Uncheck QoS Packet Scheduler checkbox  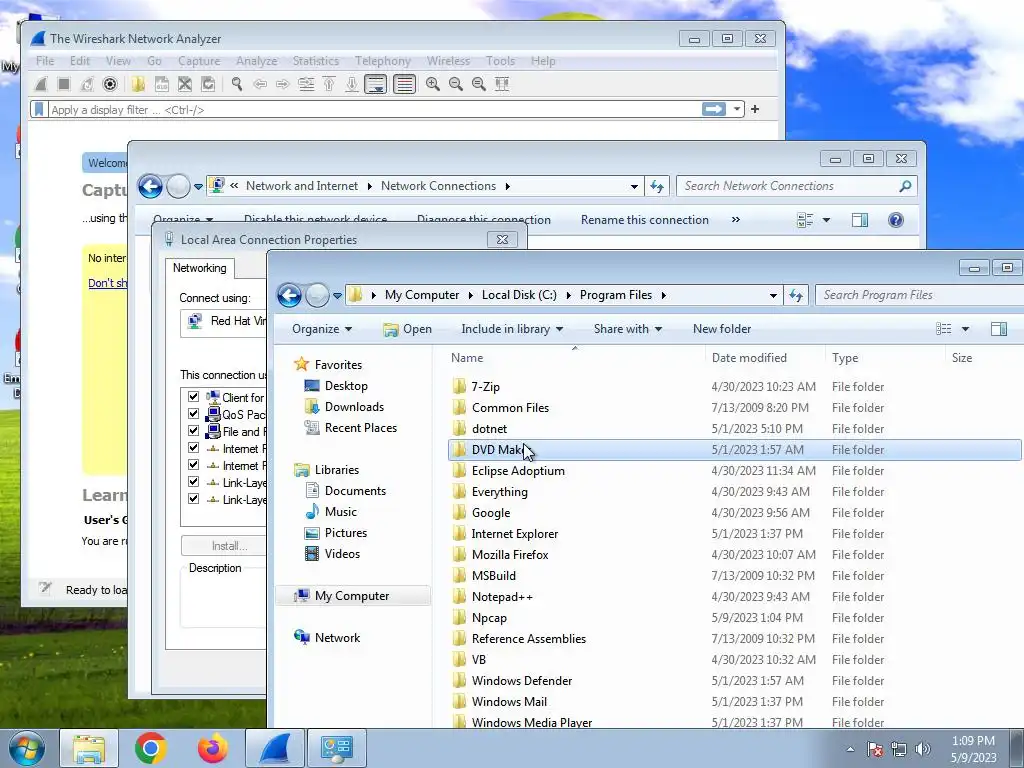193,413
